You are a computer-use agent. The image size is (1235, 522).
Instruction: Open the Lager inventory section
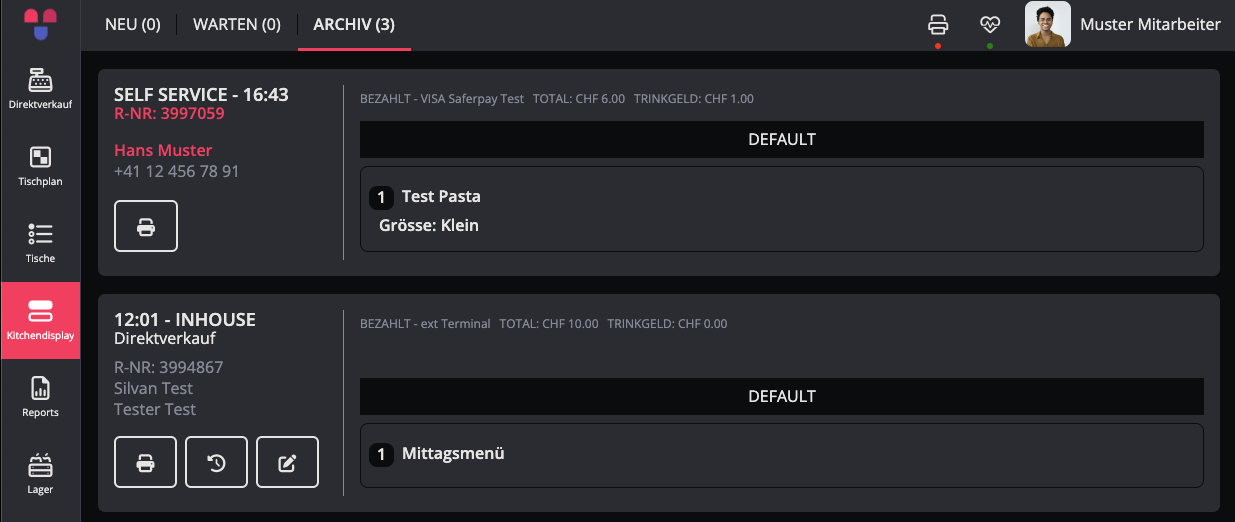click(40, 474)
